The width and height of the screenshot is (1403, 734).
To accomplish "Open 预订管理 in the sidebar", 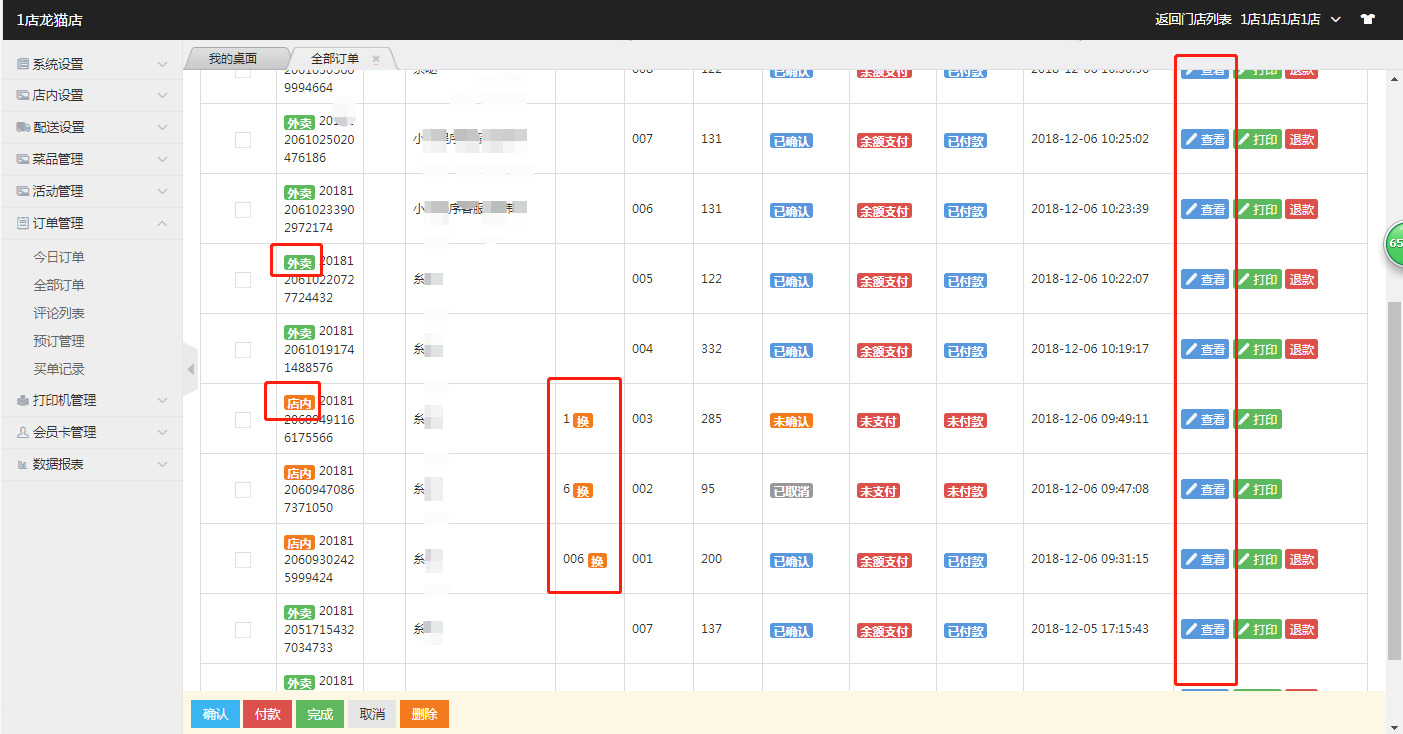I will coord(59,341).
